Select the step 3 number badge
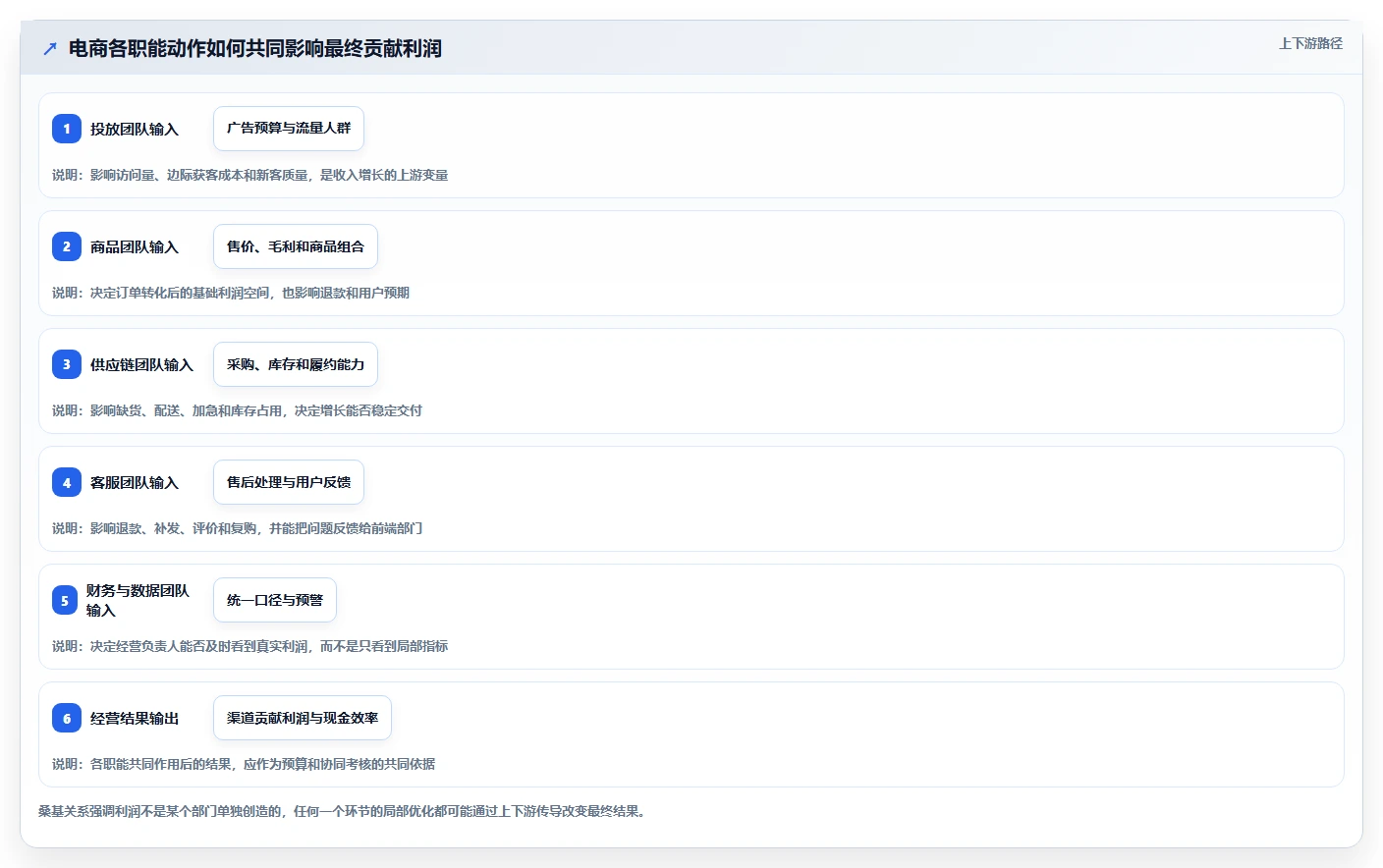This screenshot has height=868, width=1383. pyautogui.click(x=67, y=364)
